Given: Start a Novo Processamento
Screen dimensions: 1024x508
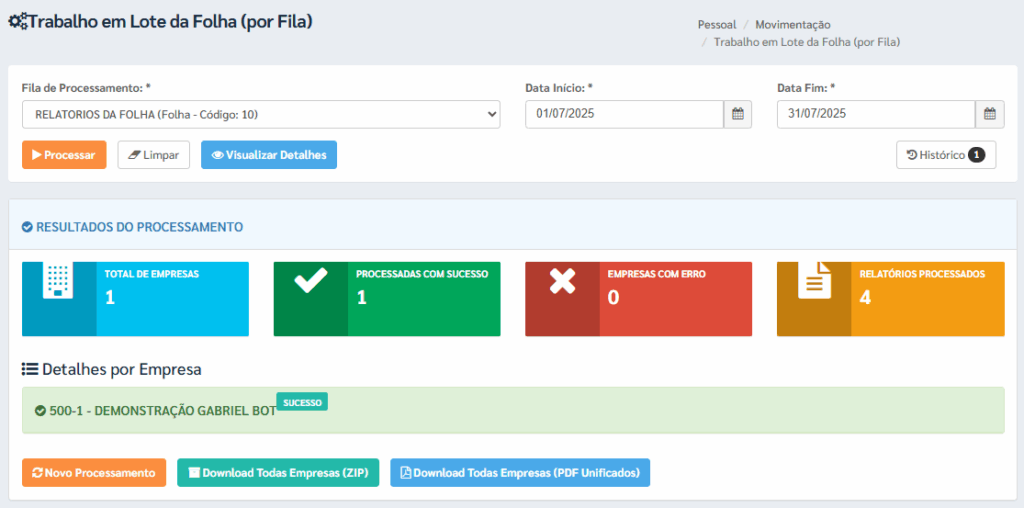Looking at the screenshot, I should point(94,473).
